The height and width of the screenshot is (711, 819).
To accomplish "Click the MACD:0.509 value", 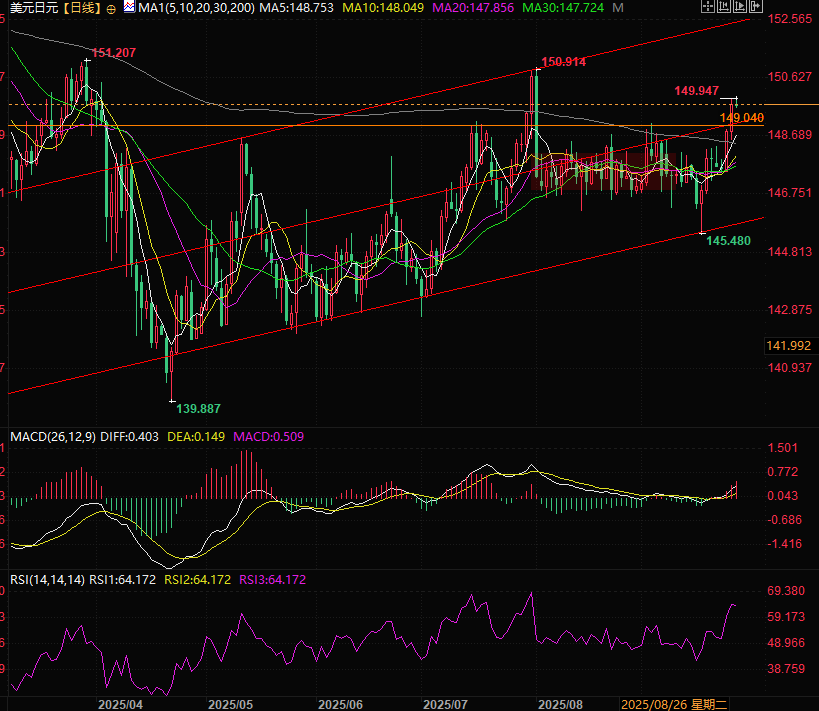I will [x=268, y=437].
